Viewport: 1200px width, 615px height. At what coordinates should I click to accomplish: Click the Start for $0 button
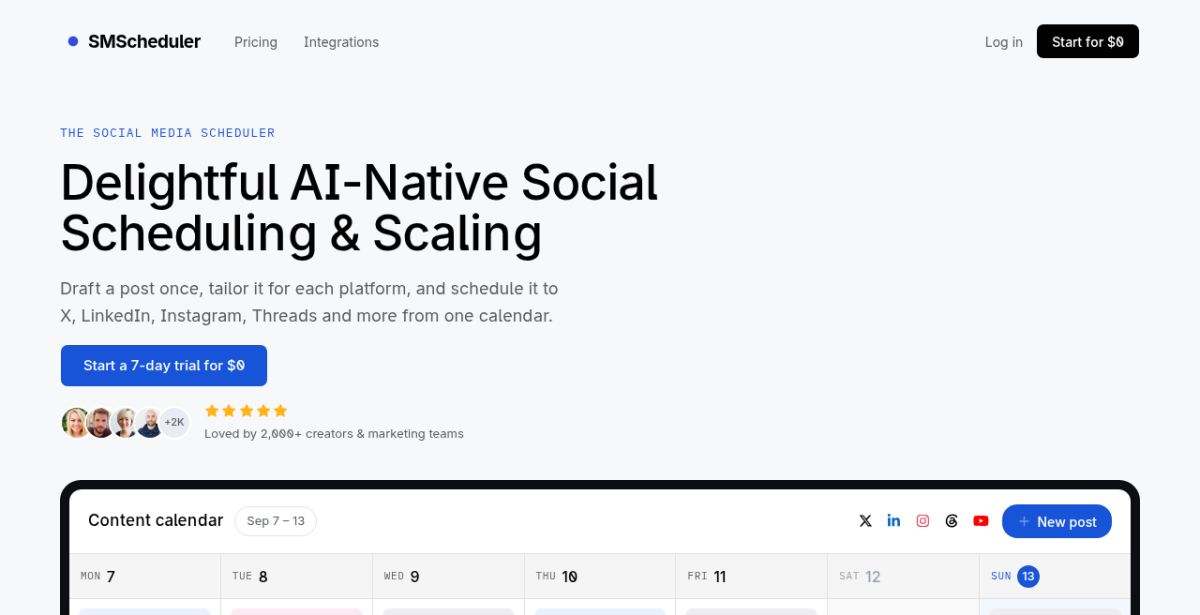(1087, 41)
